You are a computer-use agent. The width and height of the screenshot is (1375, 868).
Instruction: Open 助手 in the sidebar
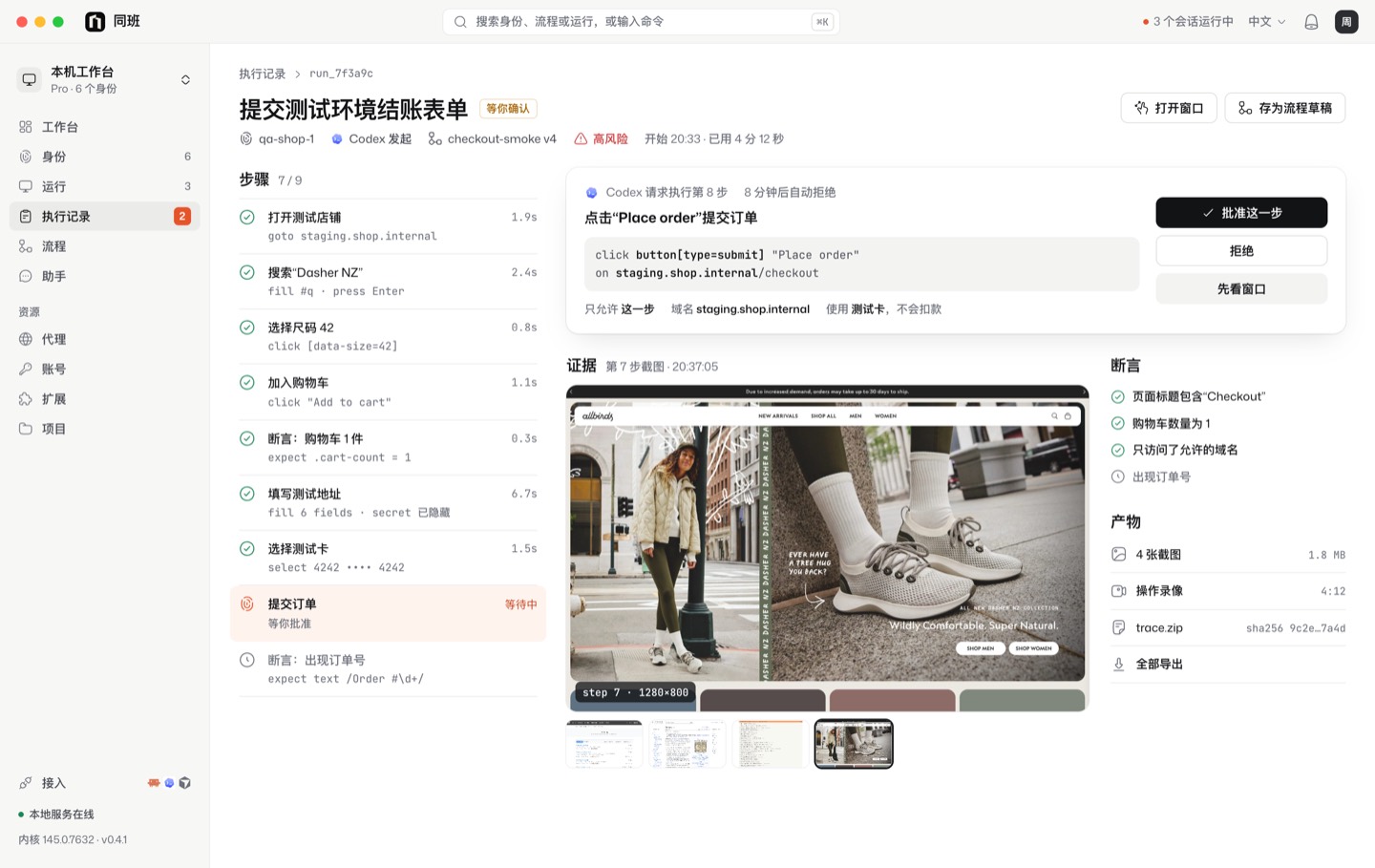click(105, 276)
